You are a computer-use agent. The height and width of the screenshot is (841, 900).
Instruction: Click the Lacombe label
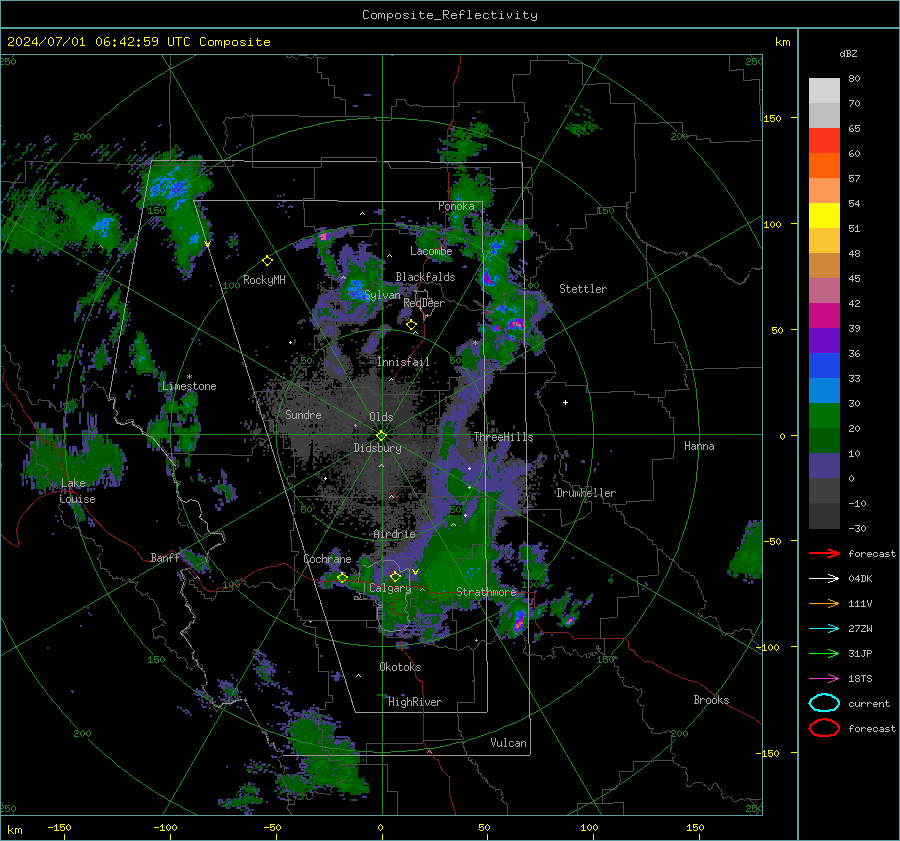pyautogui.click(x=431, y=251)
